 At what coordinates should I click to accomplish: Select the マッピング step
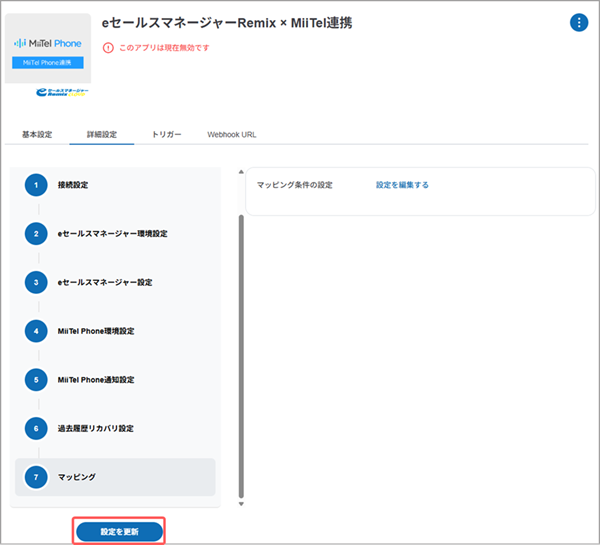tap(115, 477)
